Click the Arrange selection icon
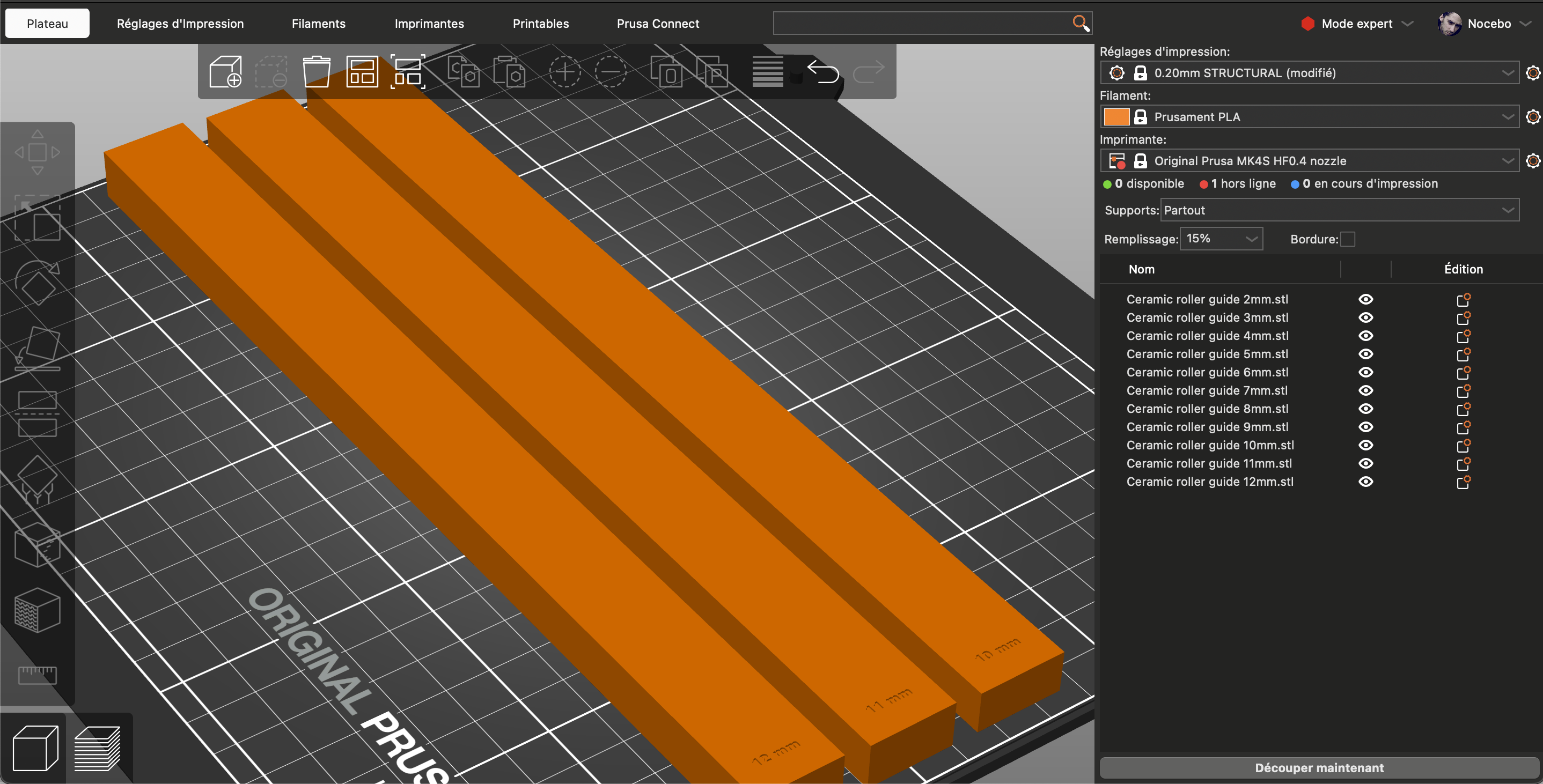 point(408,72)
